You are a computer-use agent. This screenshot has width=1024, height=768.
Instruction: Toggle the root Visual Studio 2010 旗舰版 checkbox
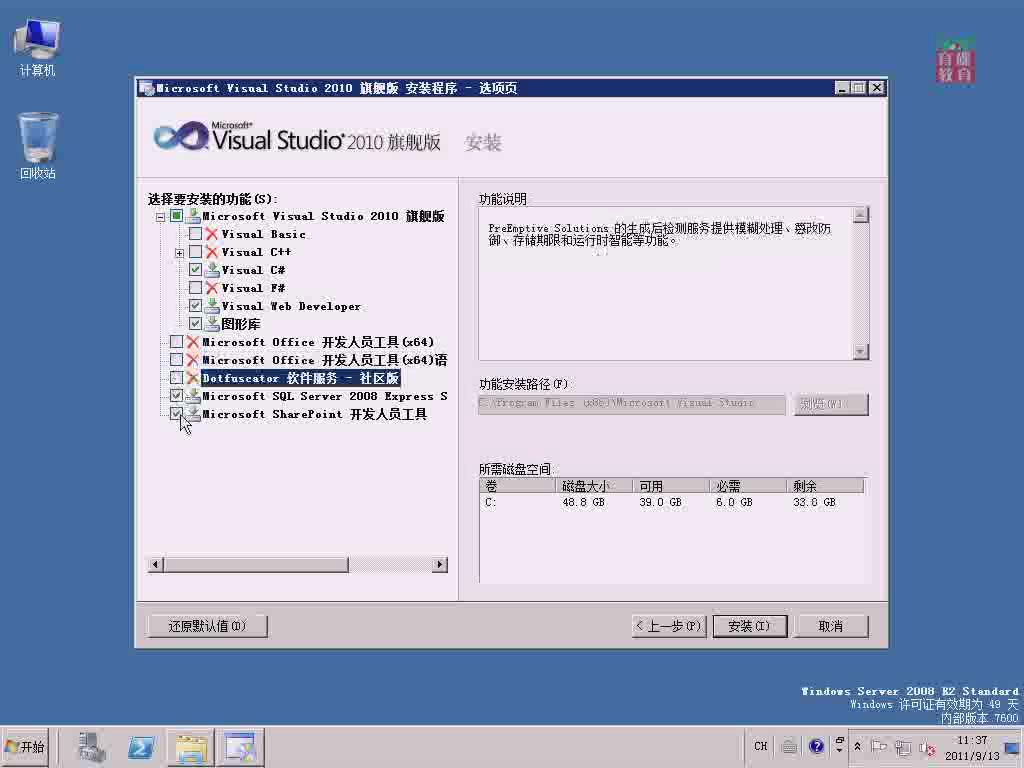click(176, 216)
